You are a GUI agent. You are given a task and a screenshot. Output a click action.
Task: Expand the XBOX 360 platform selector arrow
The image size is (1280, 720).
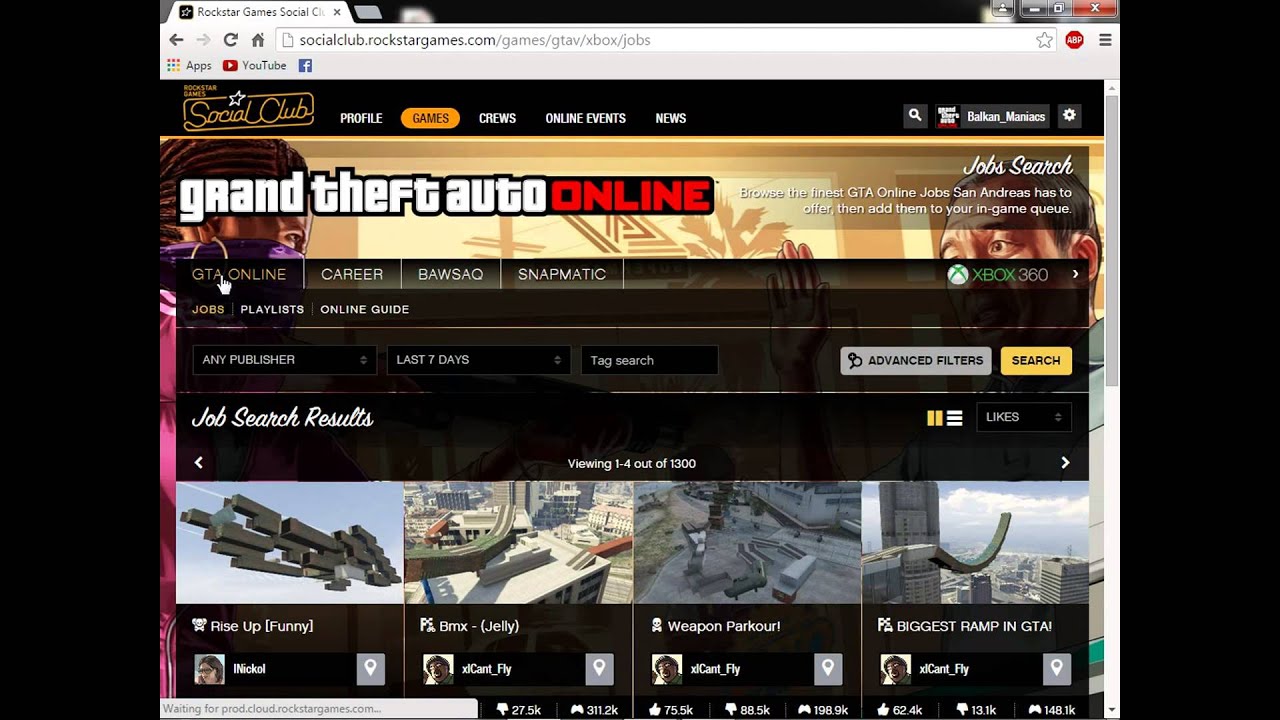pyautogui.click(x=1075, y=274)
